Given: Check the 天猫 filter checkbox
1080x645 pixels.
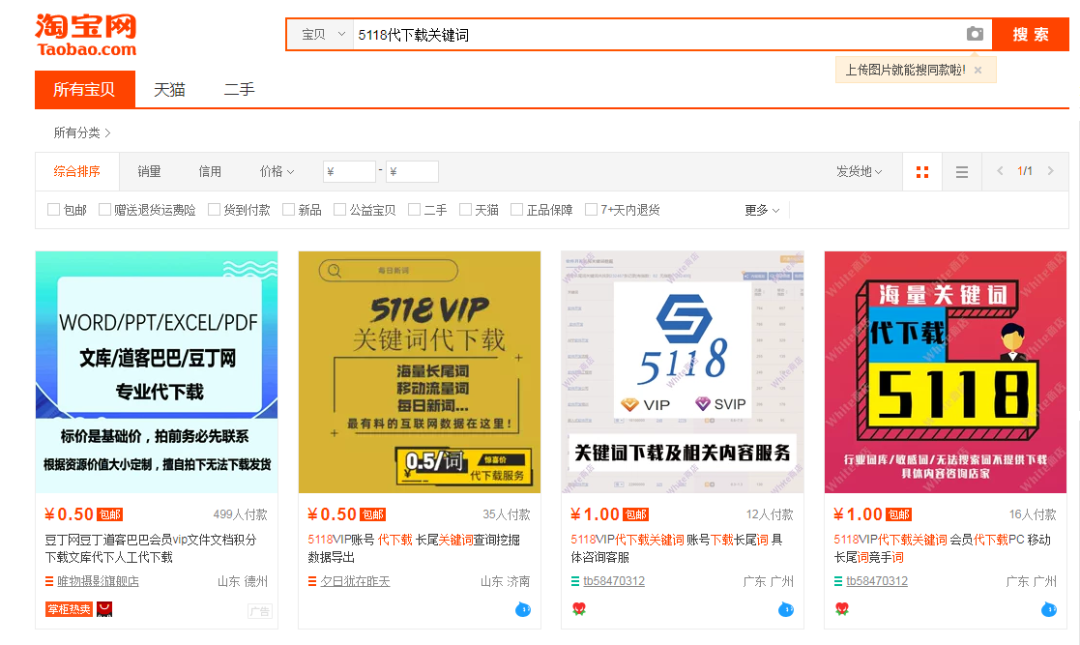Looking at the screenshot, I should [x=466, y=209].
